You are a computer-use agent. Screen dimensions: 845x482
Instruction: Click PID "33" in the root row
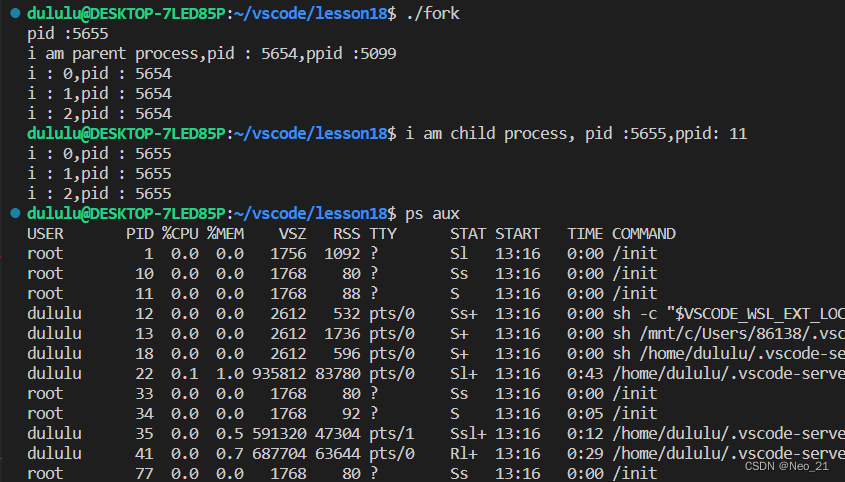coord(144,393)
